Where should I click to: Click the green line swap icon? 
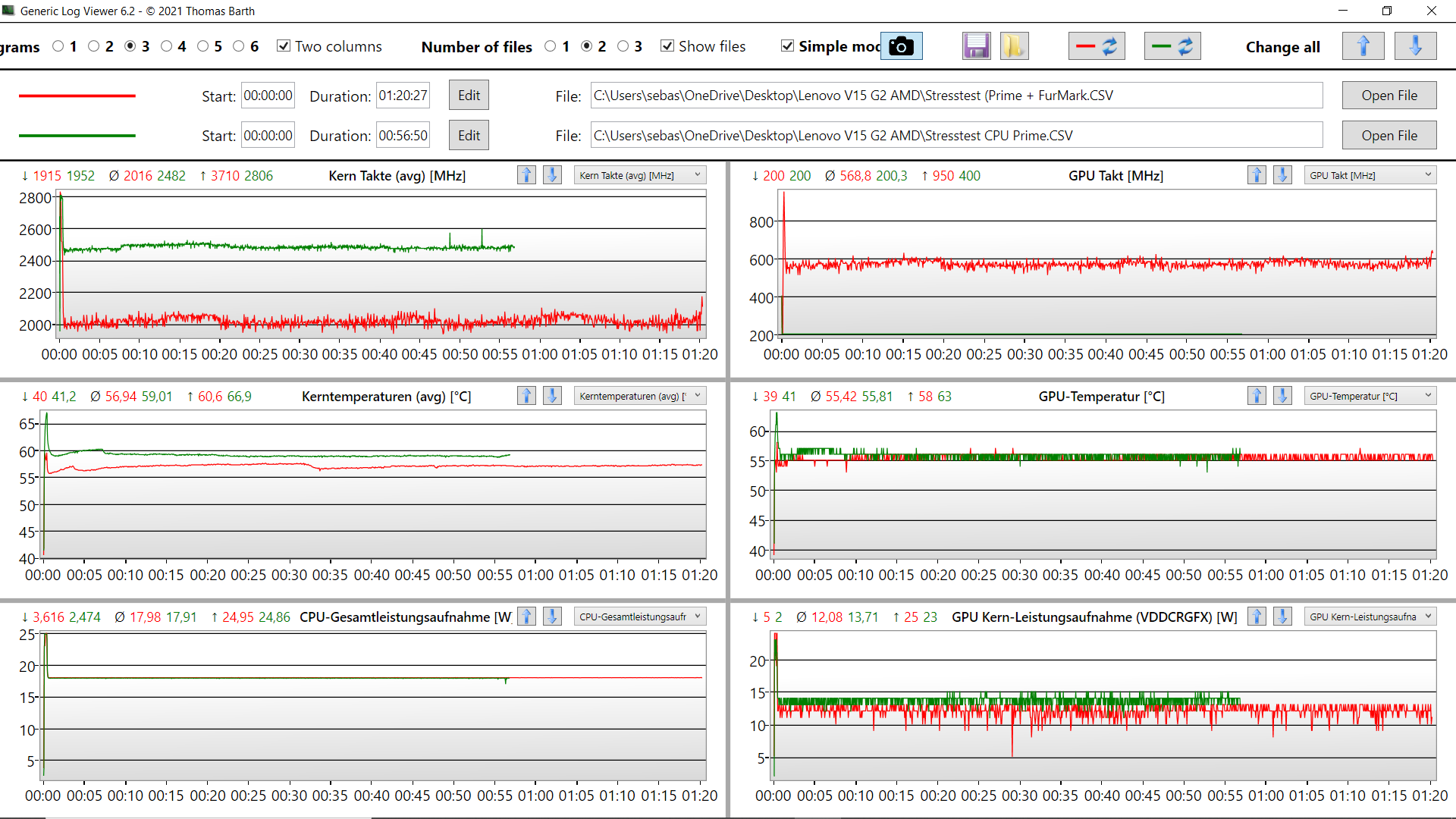click(x=1172, y=46)
